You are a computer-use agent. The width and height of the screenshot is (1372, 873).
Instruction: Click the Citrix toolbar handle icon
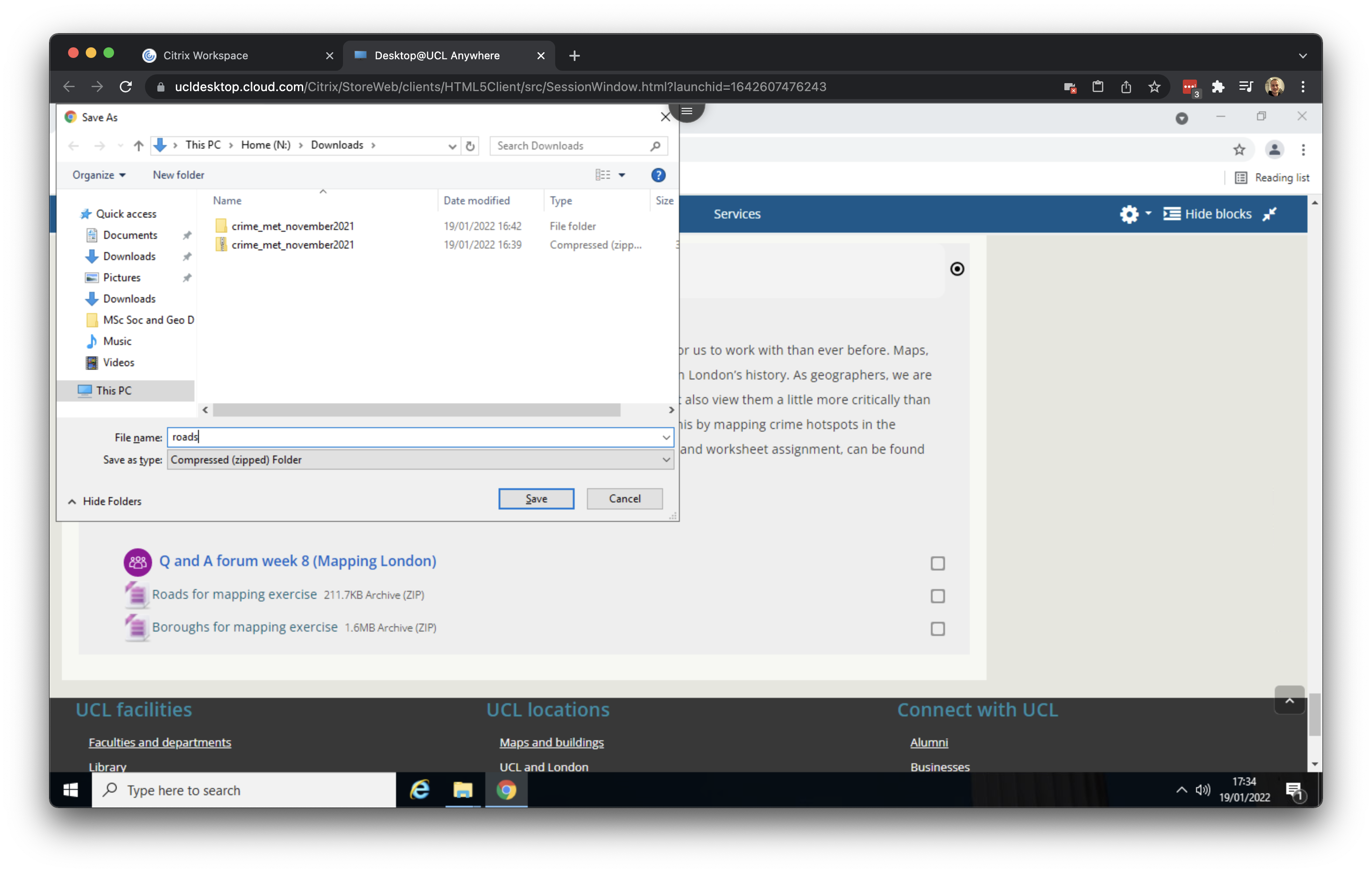(686, 111)
